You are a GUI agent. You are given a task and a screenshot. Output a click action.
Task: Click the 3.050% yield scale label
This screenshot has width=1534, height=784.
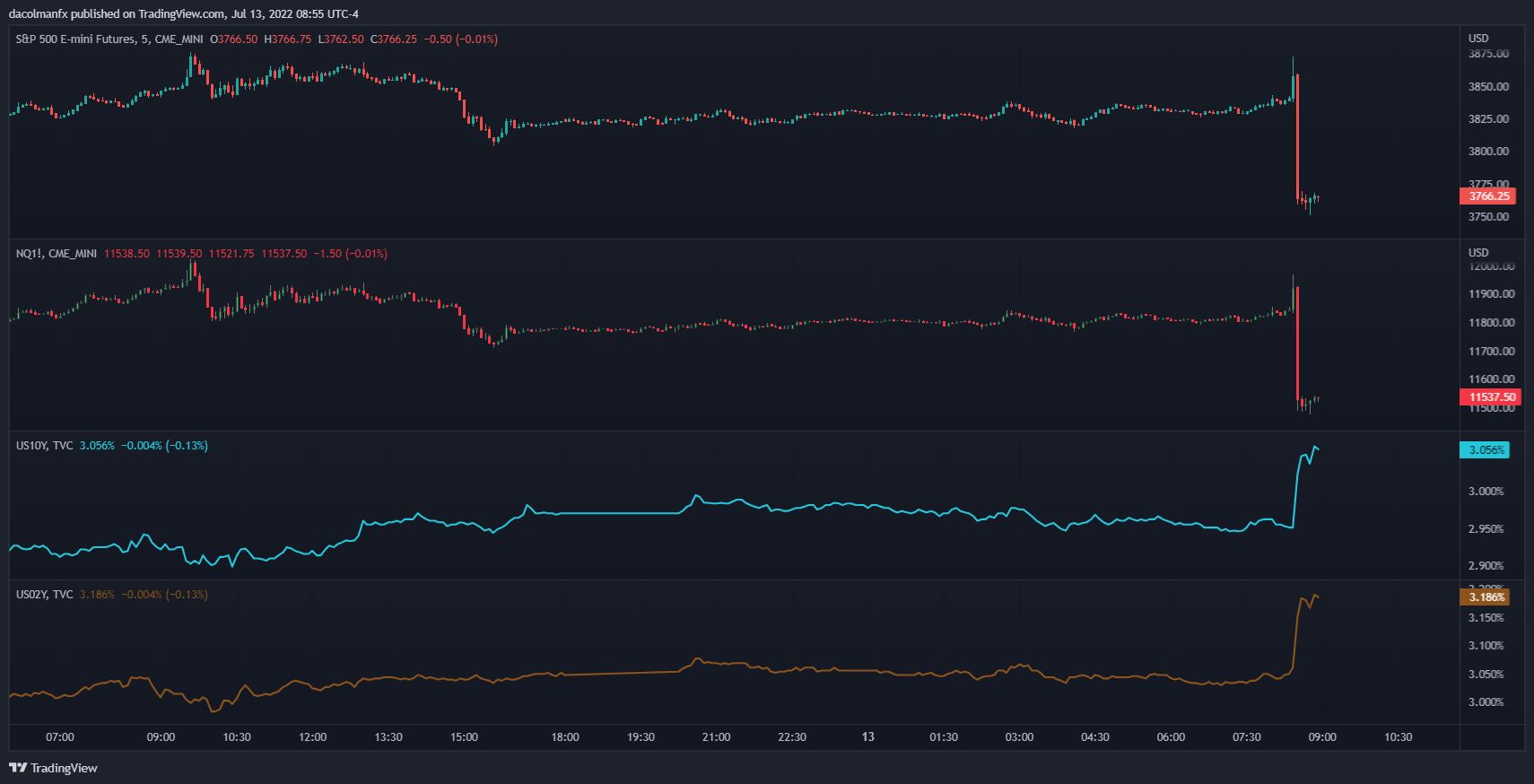[1486, 675]
